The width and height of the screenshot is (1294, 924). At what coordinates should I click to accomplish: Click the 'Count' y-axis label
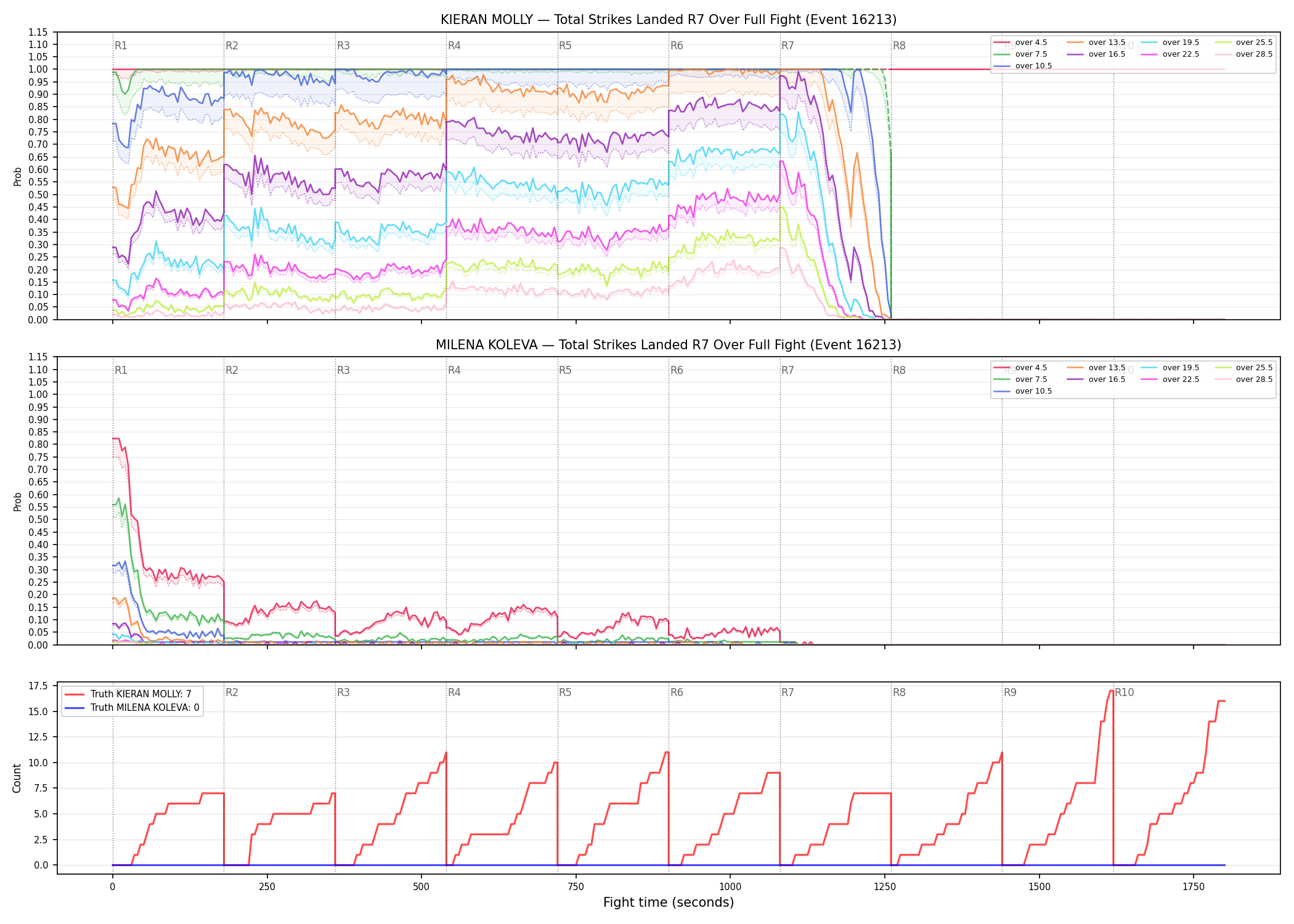click(x=17, y=778)
